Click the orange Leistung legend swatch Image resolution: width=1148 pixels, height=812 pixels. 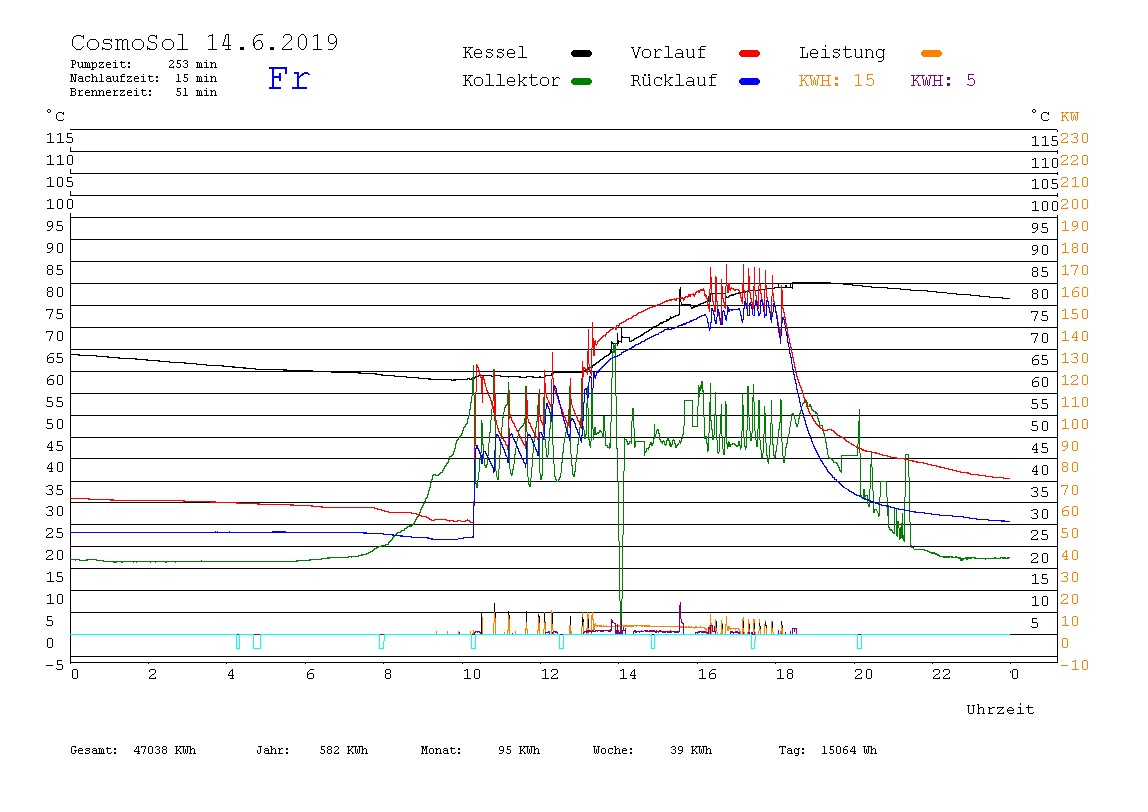(x=931, y=53)
